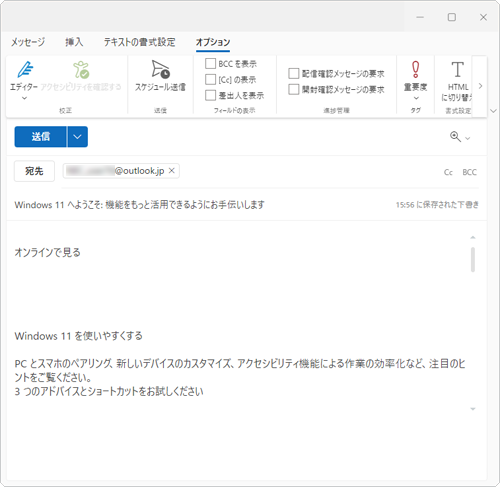
Task: Click the scroll down arrow in body
Action: [x=473, y=409]
